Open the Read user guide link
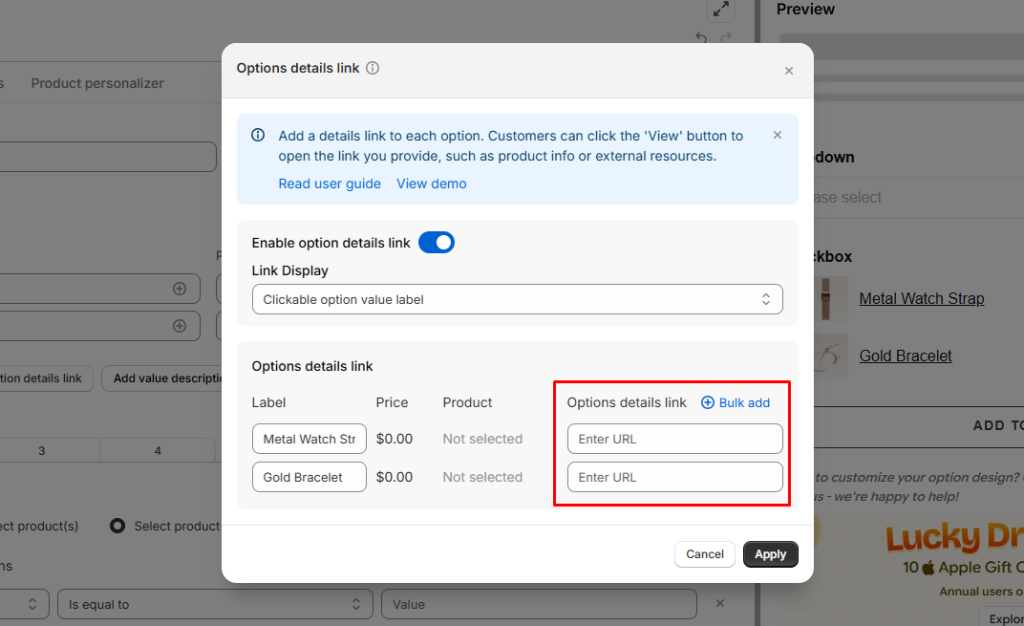1024x626 pixels. [x=329, y=184]
